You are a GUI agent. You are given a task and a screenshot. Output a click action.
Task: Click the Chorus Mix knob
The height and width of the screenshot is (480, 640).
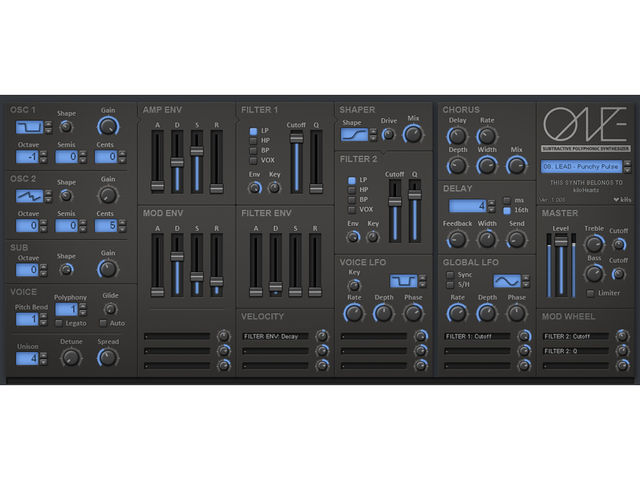click(x=516, y=166)
